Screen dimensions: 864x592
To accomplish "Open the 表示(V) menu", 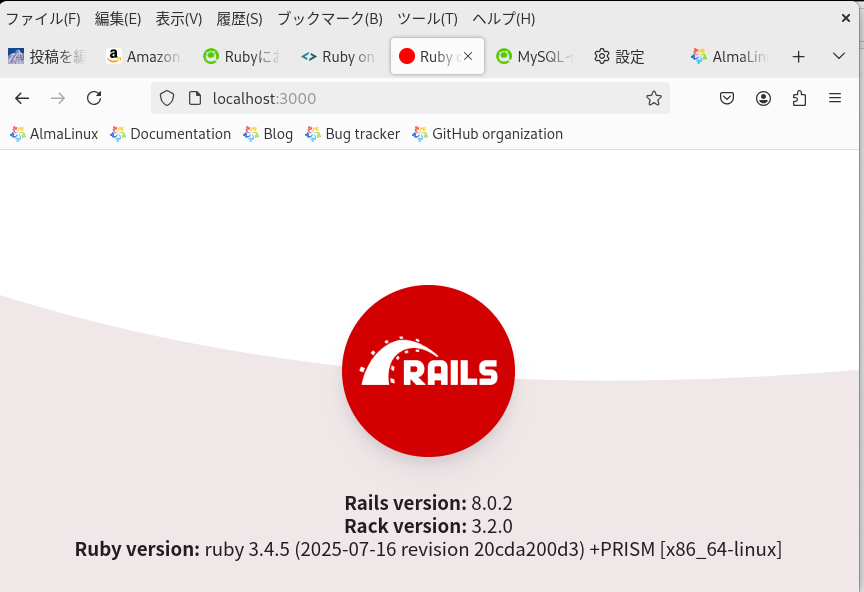I will click(x=179, y=19).
